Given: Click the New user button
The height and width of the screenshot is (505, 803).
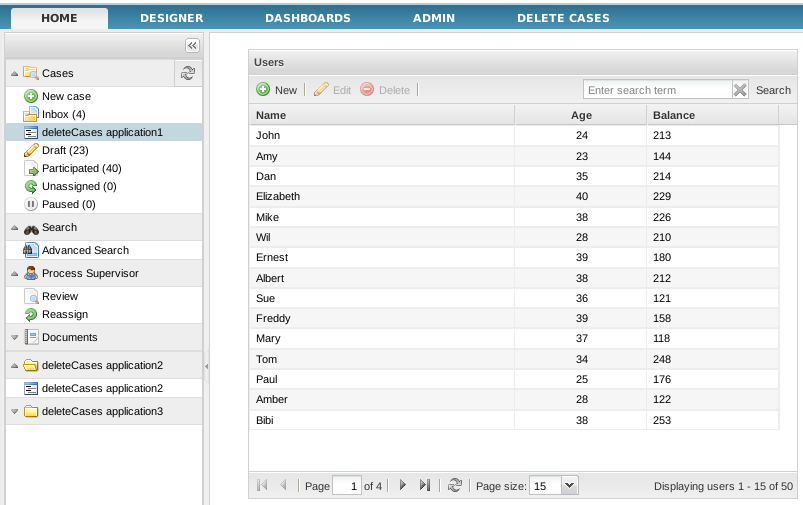Looking at the screenshot, I should coord(277,90).
